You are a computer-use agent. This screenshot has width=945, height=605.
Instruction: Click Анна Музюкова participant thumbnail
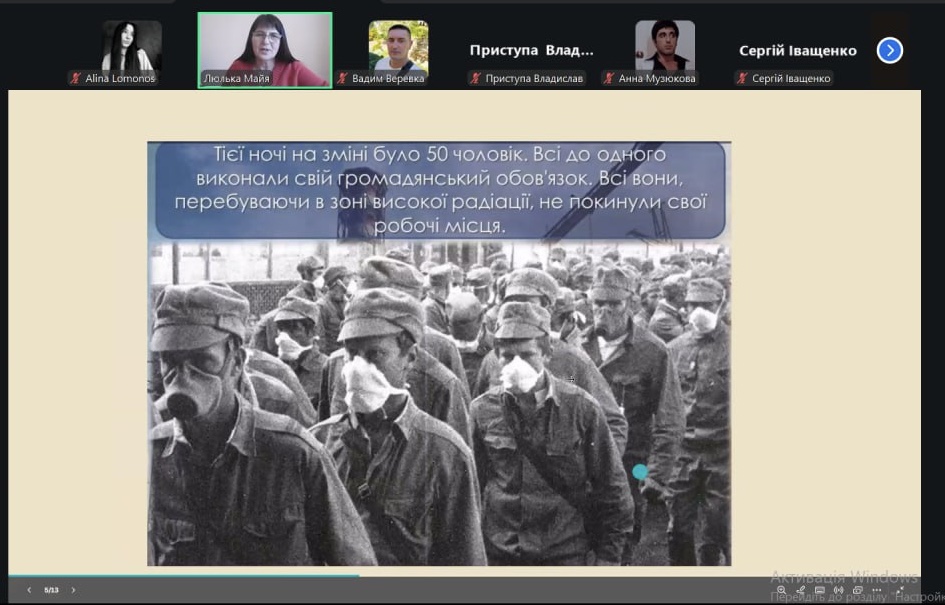pyautogui.click(x=665, y=46)
